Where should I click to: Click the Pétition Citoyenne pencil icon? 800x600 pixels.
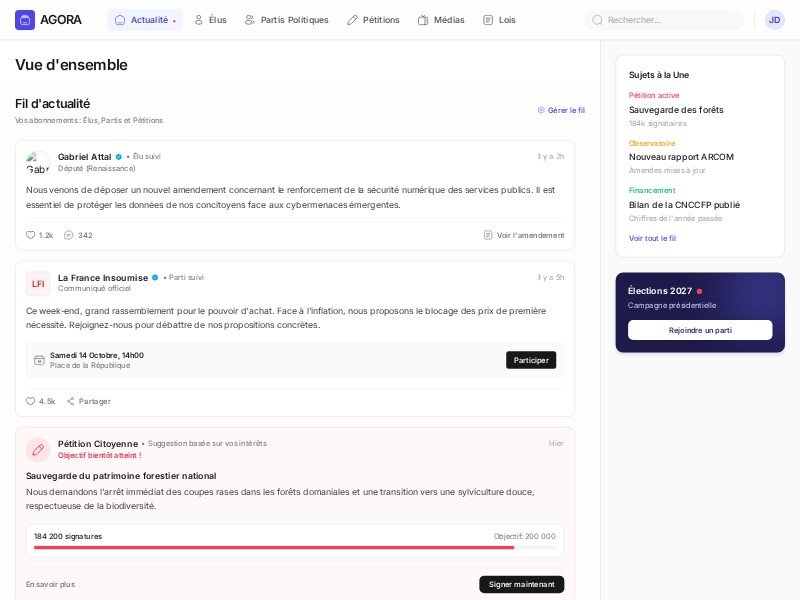point(38,450)
